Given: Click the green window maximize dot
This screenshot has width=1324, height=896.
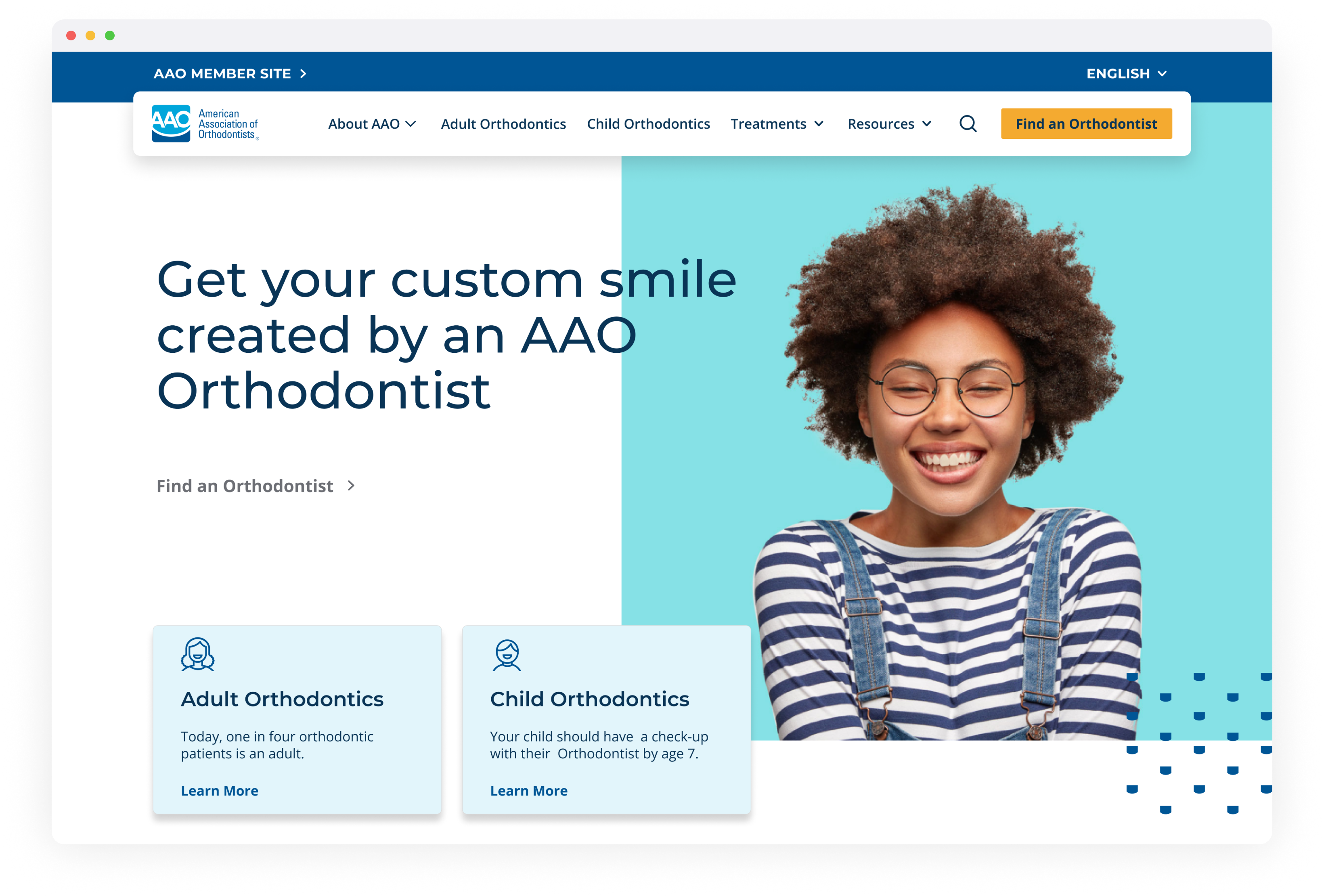Looking at the screenshot, I should [x=110, y=36].
